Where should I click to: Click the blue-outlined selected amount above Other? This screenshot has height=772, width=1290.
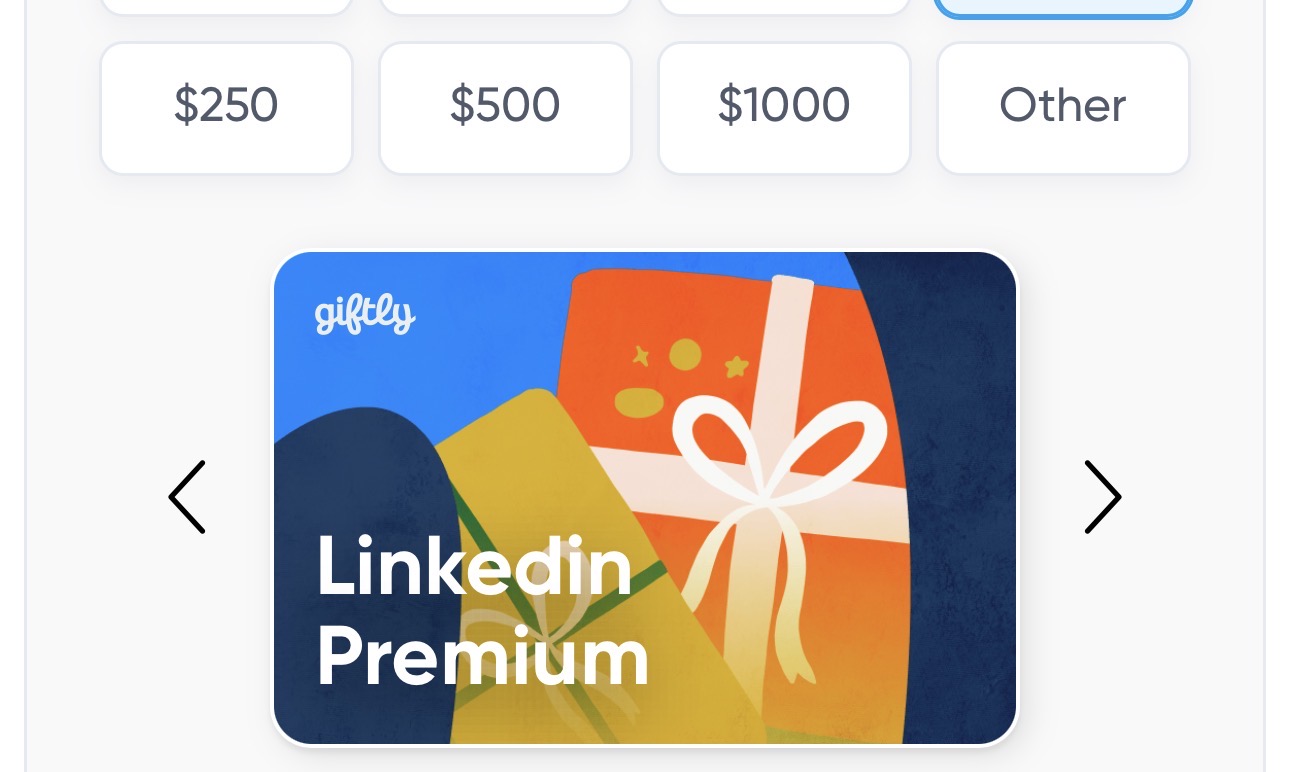[1063, 8]
